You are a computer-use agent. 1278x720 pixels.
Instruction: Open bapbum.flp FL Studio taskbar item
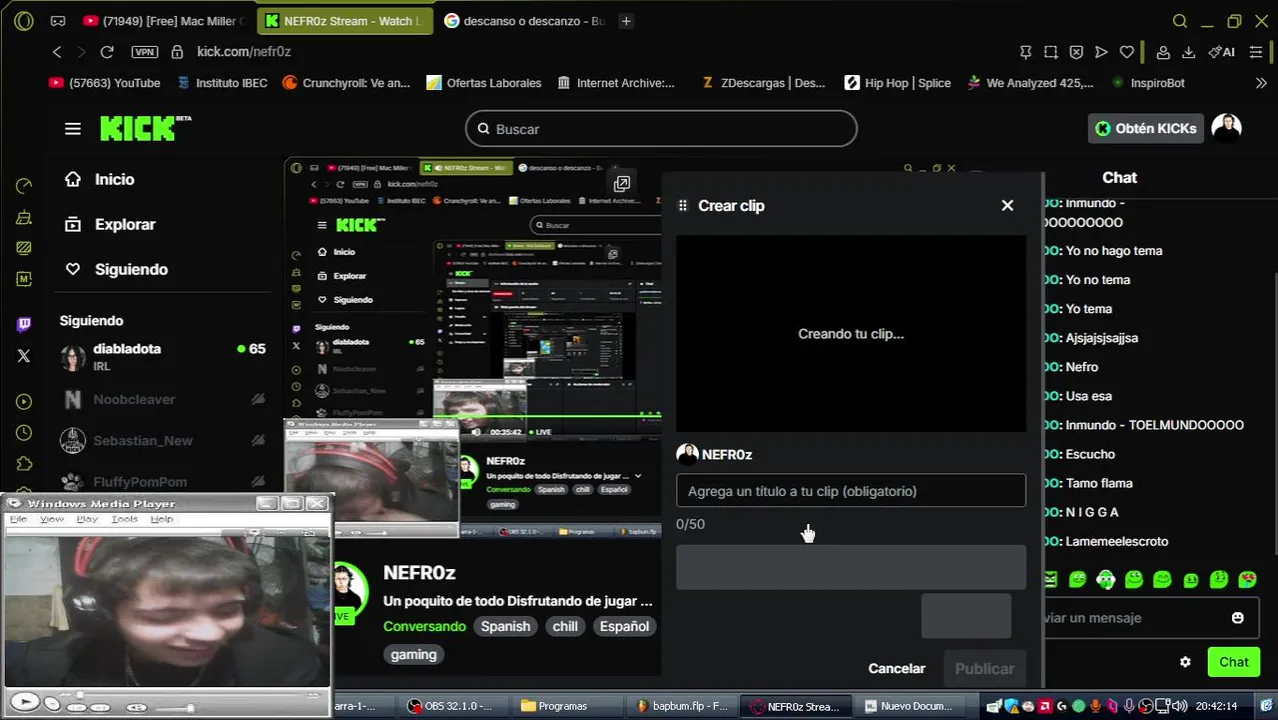683,706
